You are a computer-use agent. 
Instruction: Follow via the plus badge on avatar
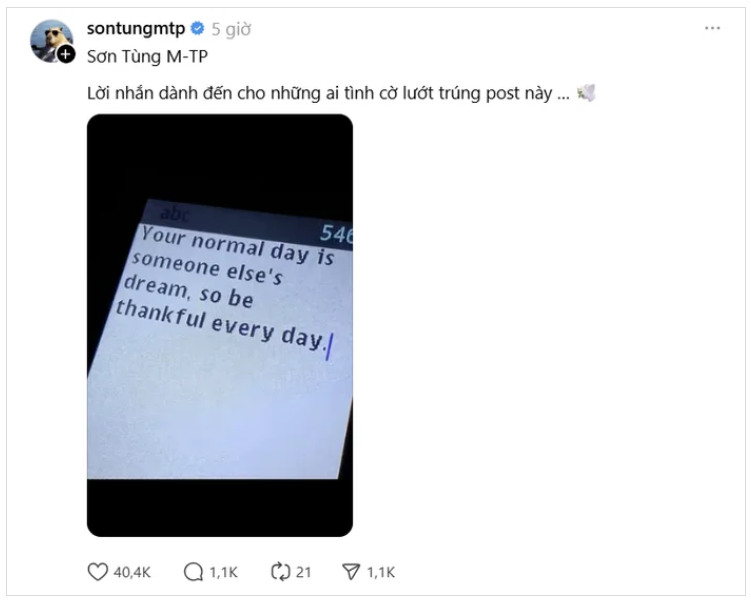click(x=66, y=54)
